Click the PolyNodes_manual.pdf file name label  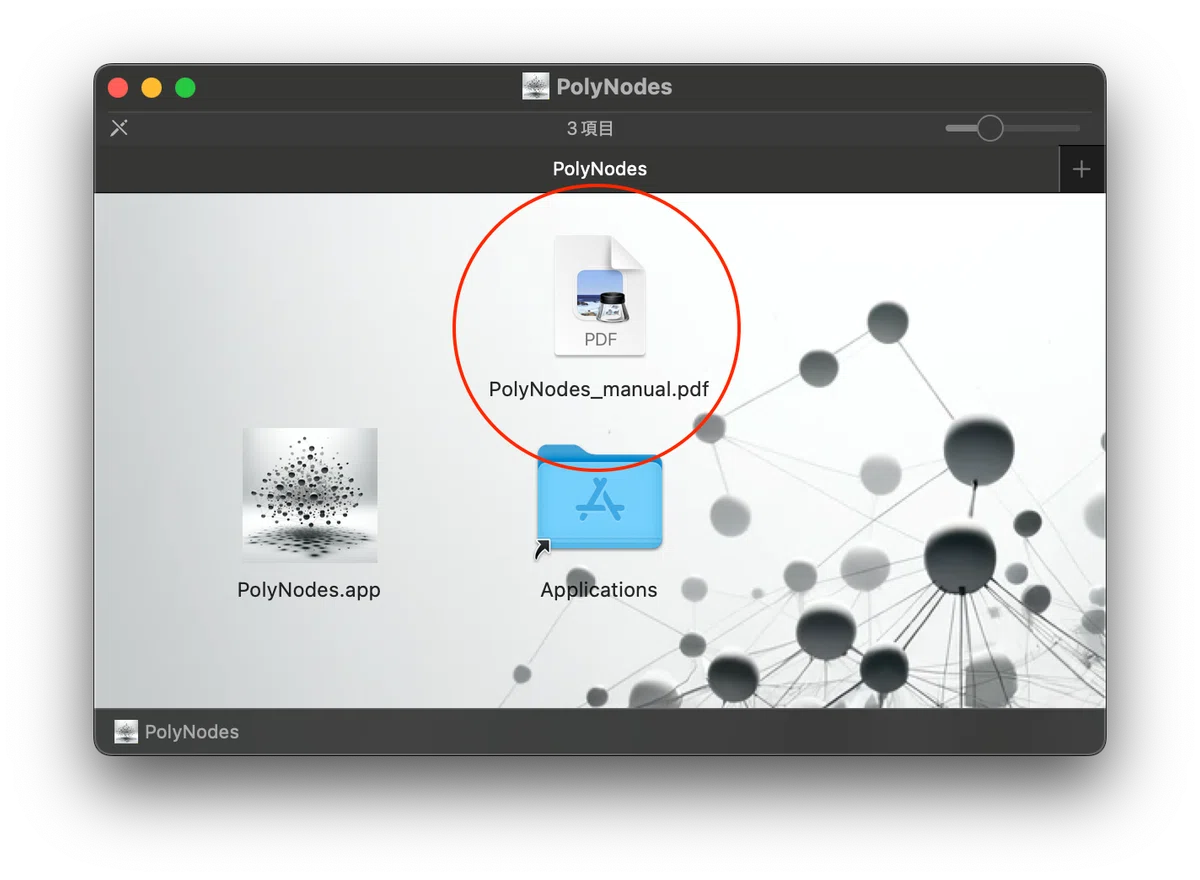tap(599, 389)
